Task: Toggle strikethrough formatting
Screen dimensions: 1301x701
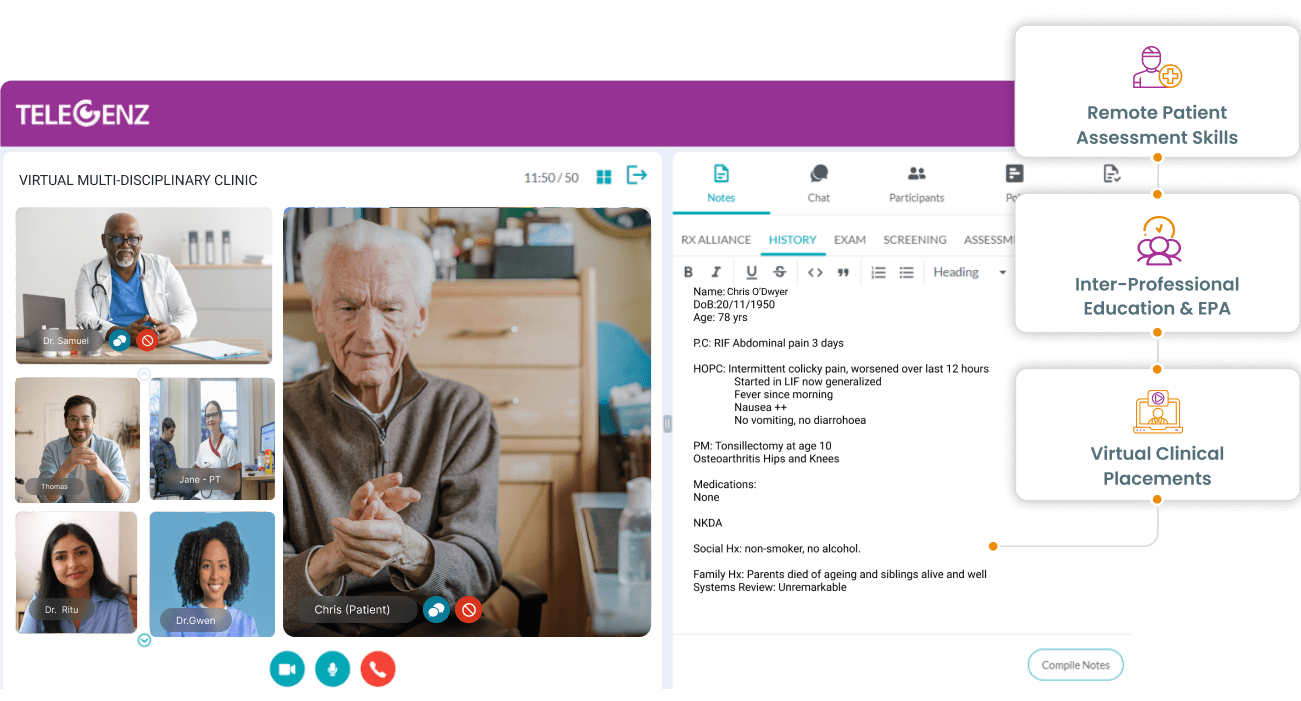Action: click(x=780, y=271)
